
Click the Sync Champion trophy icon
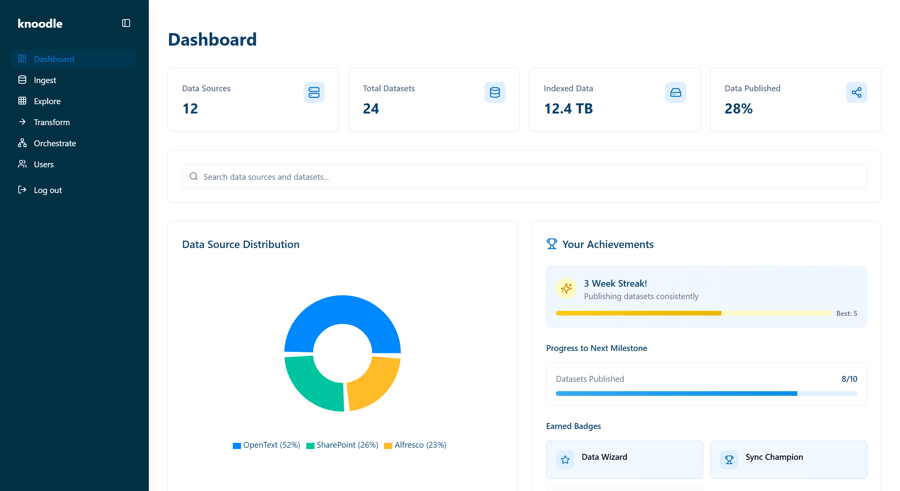(x=729, y=459)
